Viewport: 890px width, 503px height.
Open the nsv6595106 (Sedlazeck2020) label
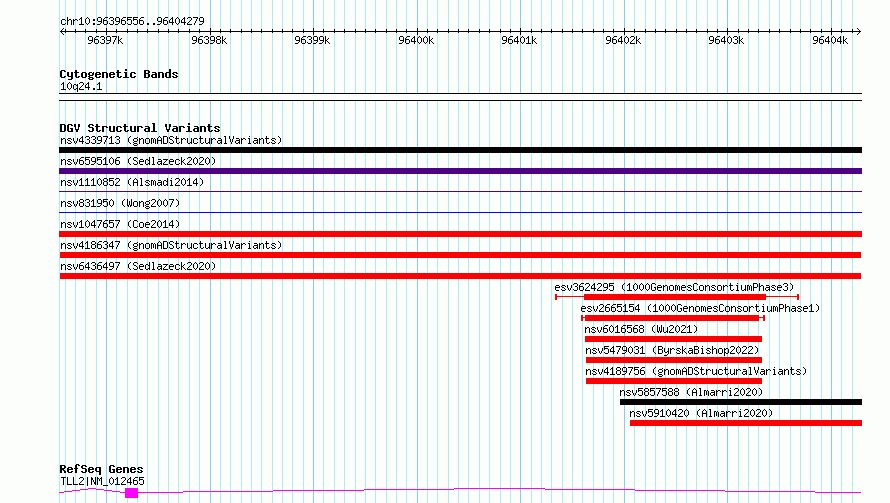coord(138,161)
